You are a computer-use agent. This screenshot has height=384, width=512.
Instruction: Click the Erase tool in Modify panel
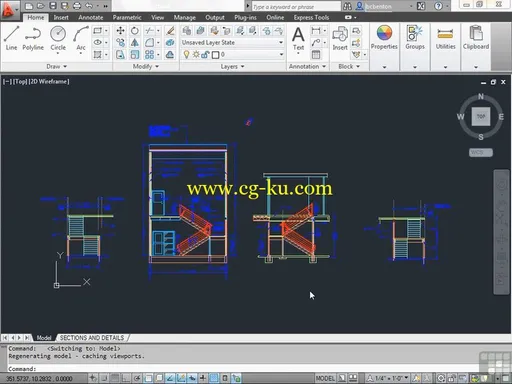[170, 31]
